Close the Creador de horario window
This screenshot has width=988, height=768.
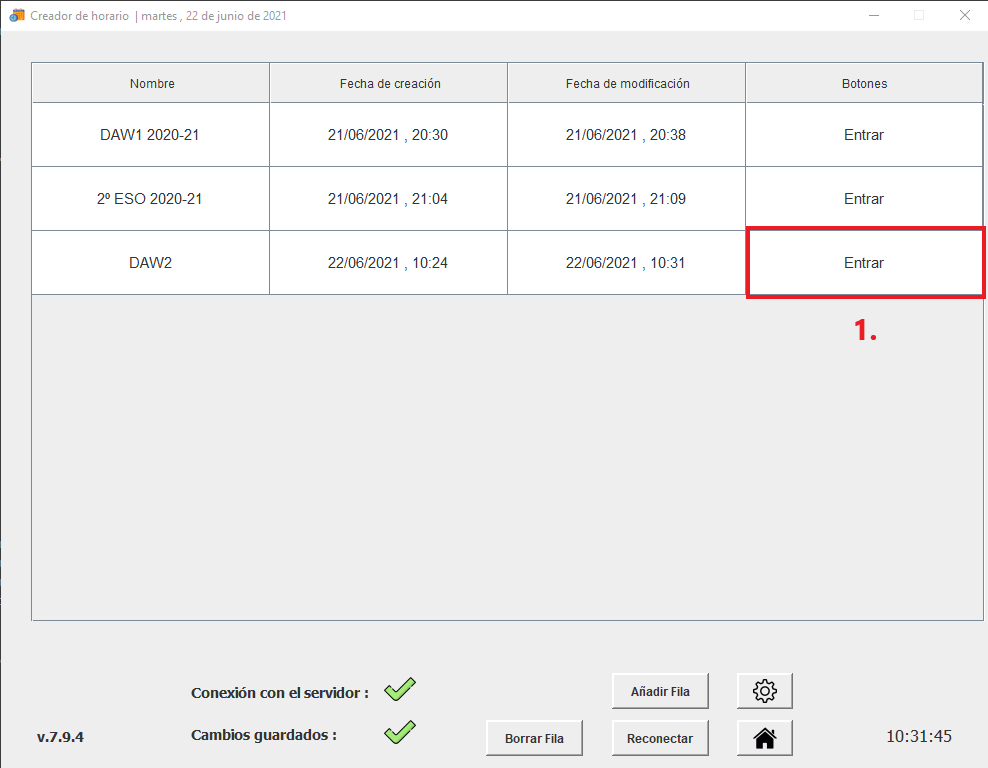click(x=964, y=15)
